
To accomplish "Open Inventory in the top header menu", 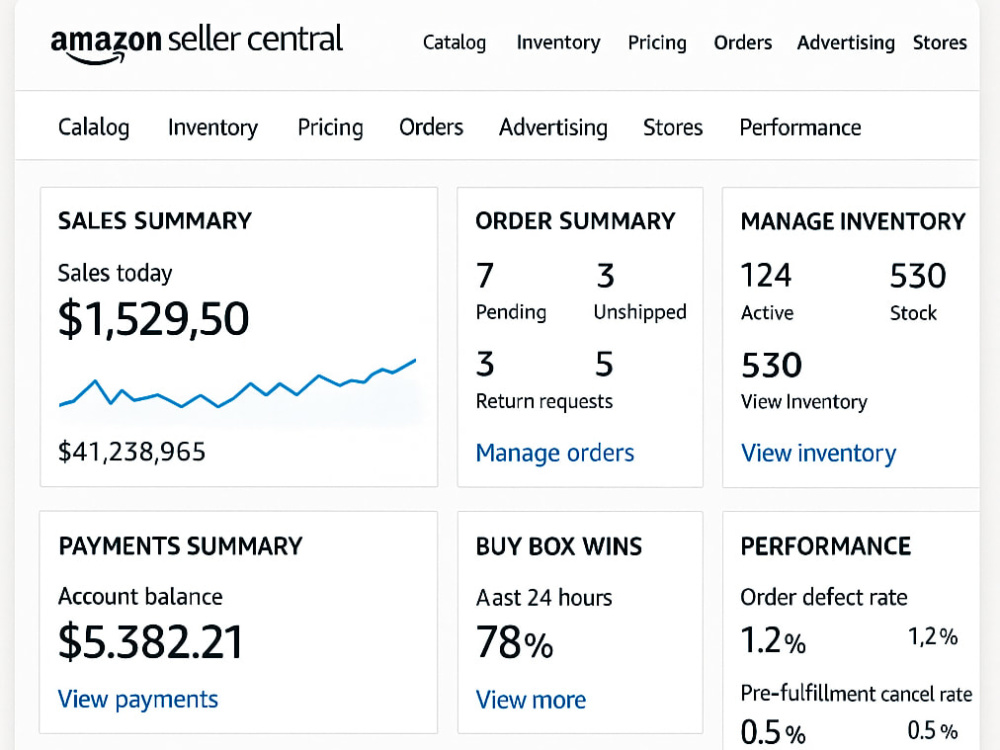I will 558,43.
